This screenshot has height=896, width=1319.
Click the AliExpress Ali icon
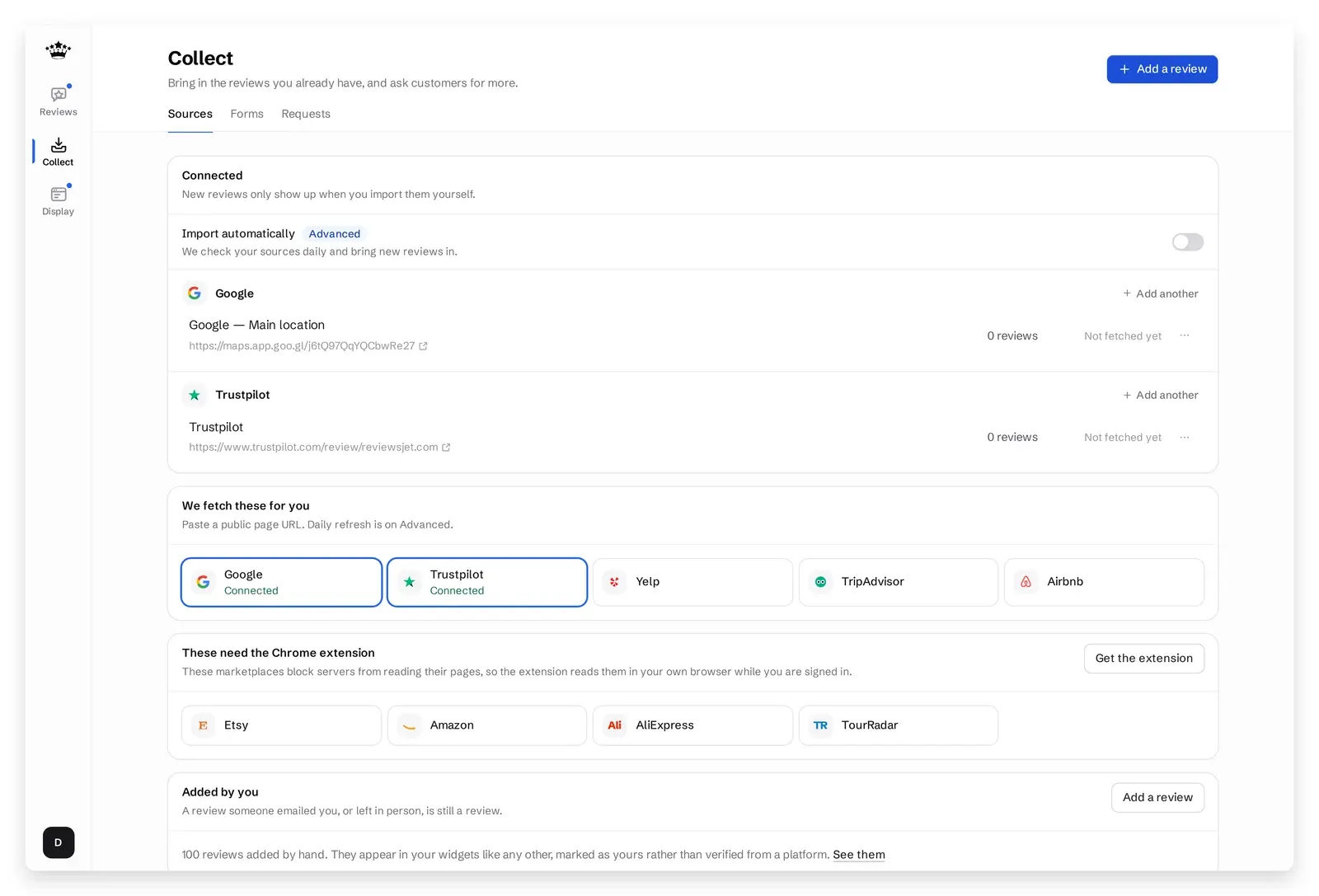(x=615, y=725)
